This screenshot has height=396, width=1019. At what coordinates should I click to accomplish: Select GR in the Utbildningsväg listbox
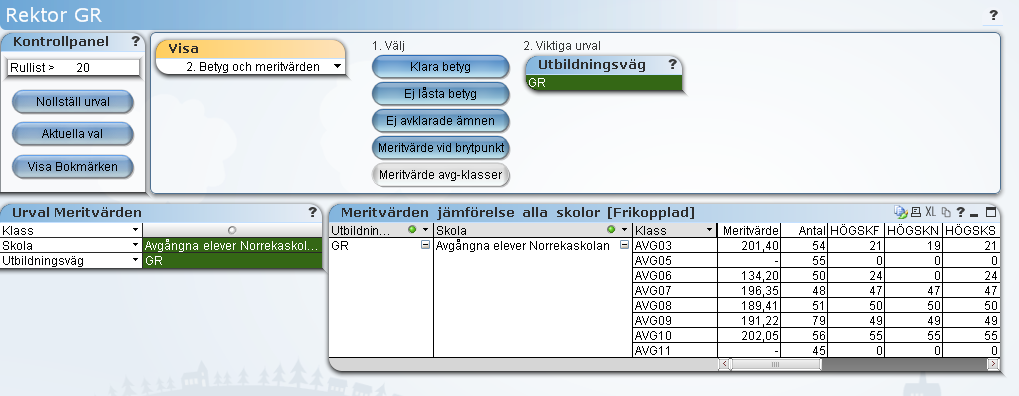tap(604, 83)
